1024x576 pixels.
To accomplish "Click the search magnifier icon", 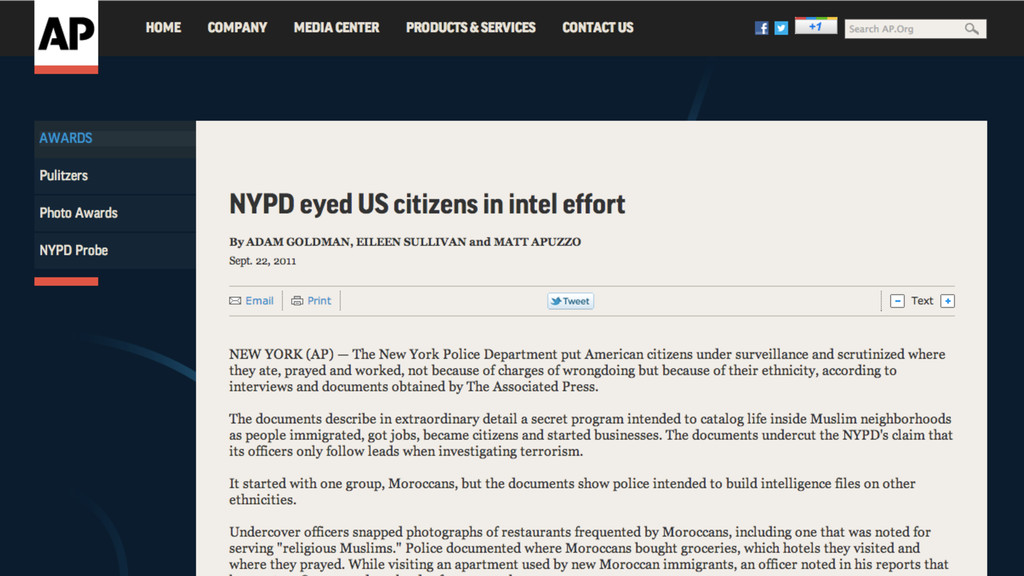I will tap(972, 29).
